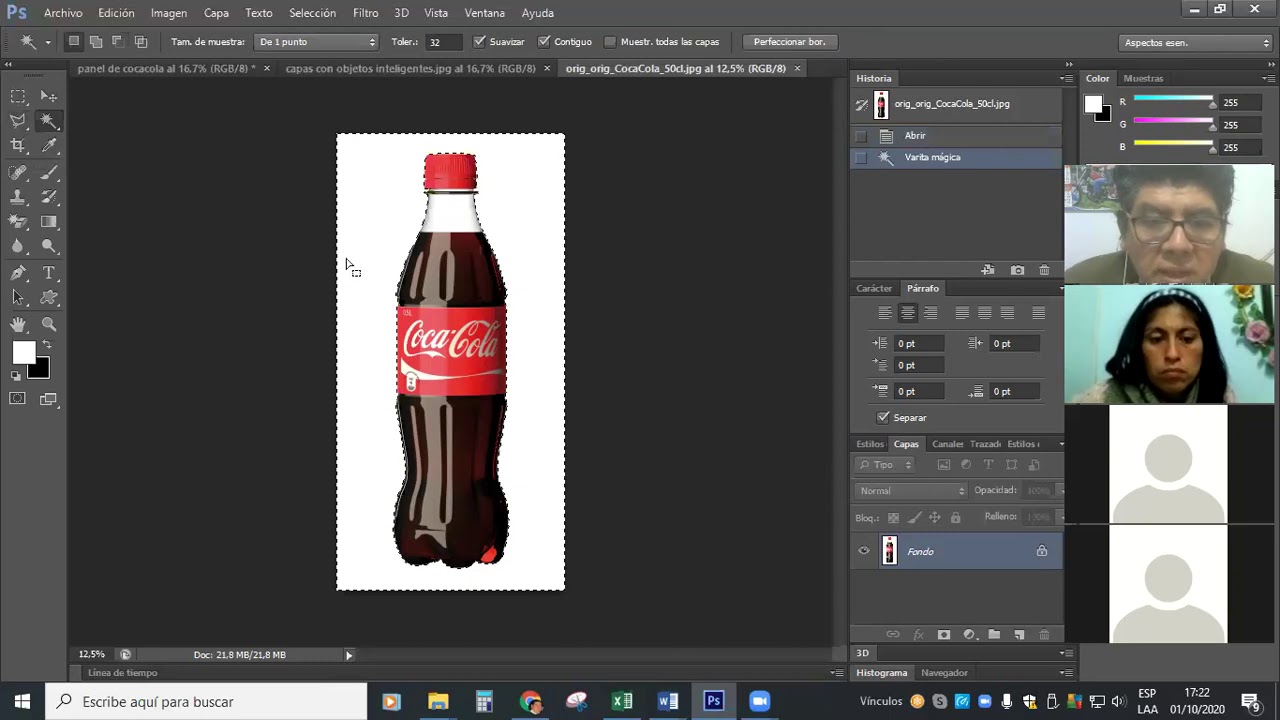This screenshot has width=1280, height=720.
Task: Toggle the Contiguo checkbox
Action: (x=544, y=42)
